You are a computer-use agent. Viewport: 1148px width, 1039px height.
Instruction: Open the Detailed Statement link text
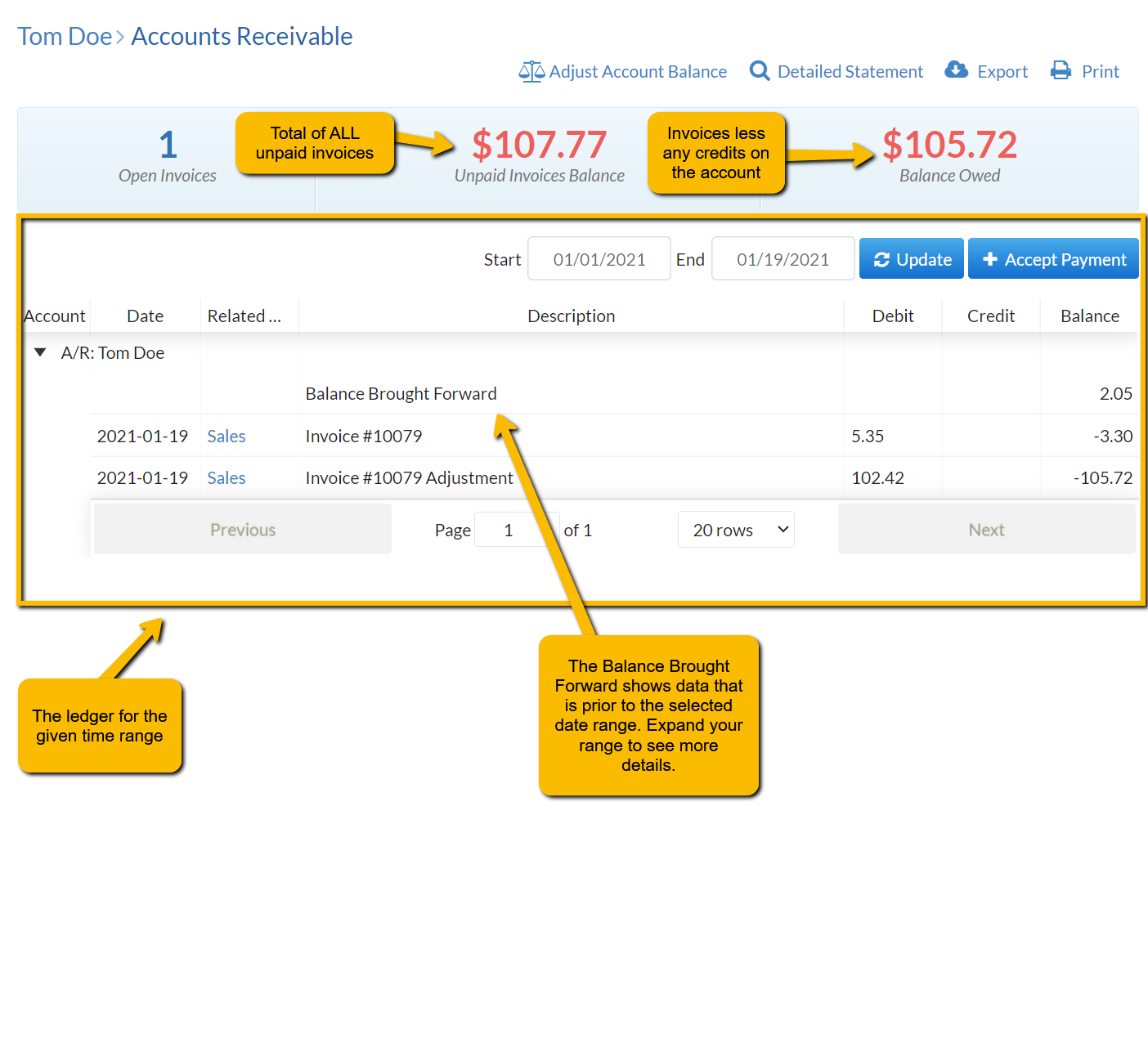tap(850, 72)
